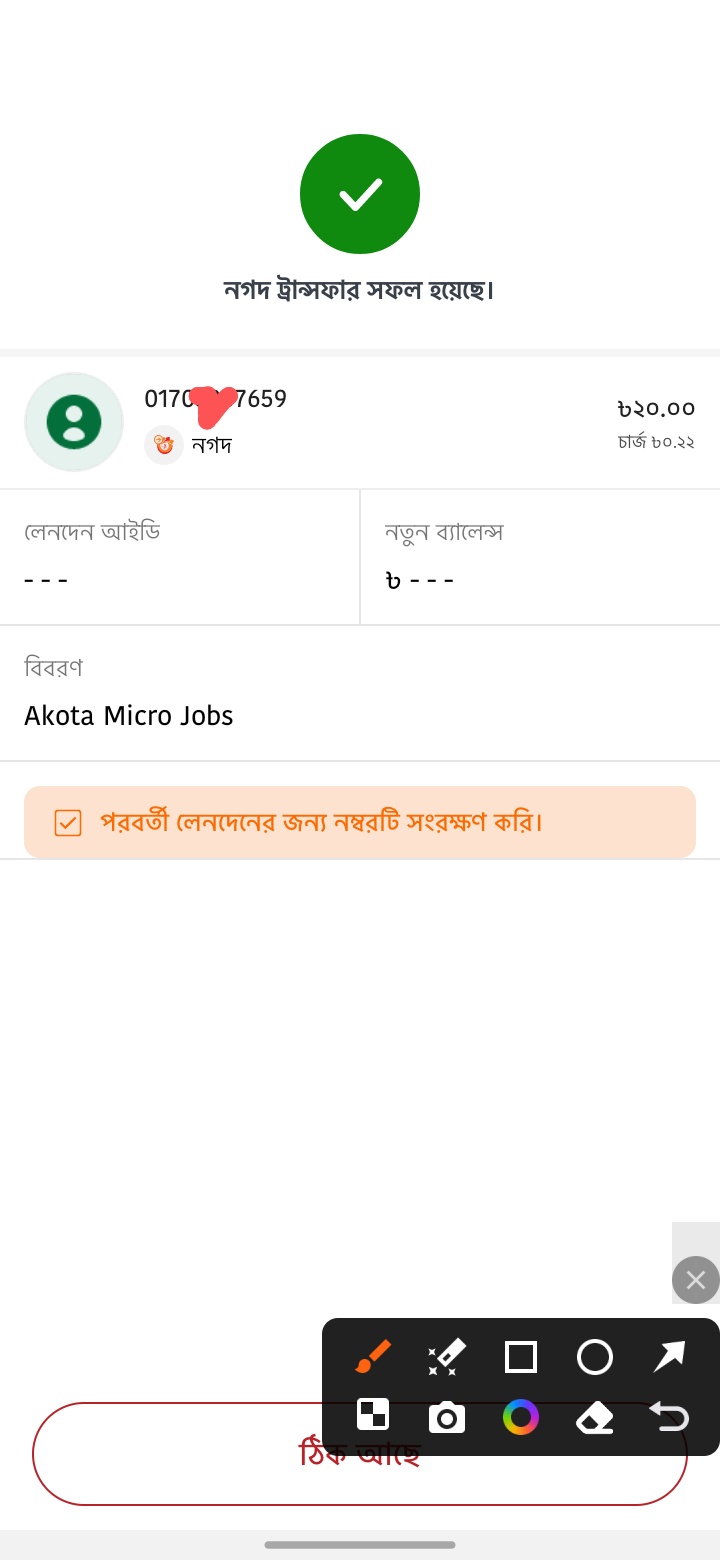Image resolution: width=720 pixels, height=1560 pixels.
Task: Select the eraser tool
Action: [x=595, y=1417]
